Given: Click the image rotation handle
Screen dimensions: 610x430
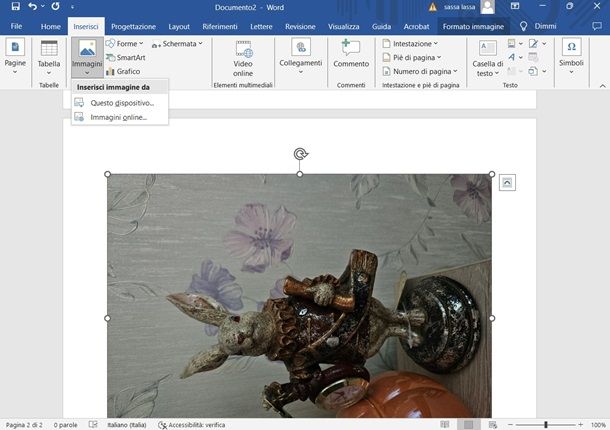Looking at the screenshot, I should pos(300,154).
